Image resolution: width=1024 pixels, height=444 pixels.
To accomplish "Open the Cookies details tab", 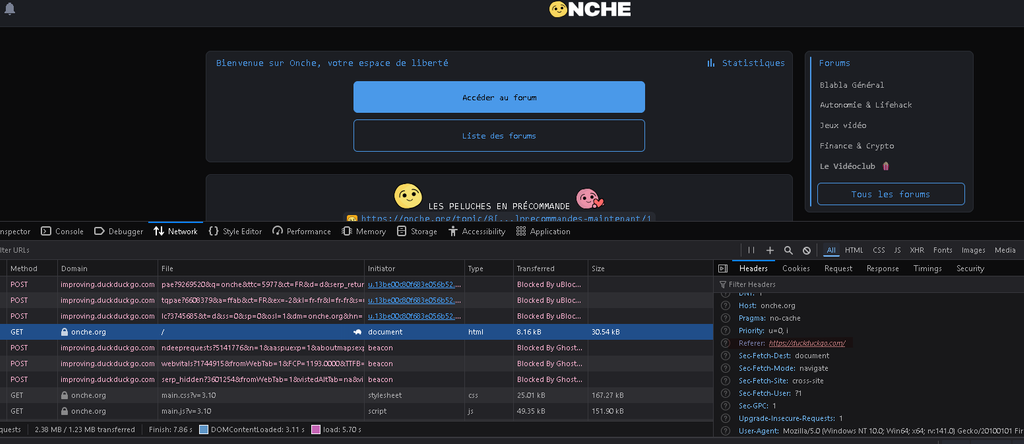I will click(796, 268).
